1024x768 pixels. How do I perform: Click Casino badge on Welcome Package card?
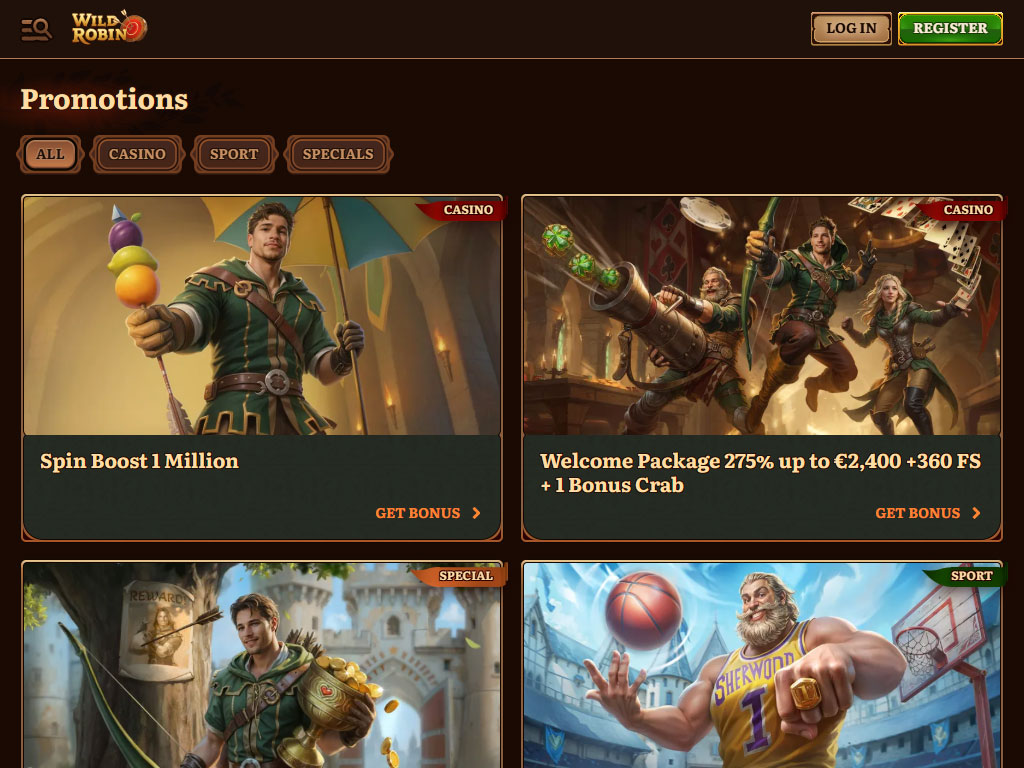pos(965,210)
